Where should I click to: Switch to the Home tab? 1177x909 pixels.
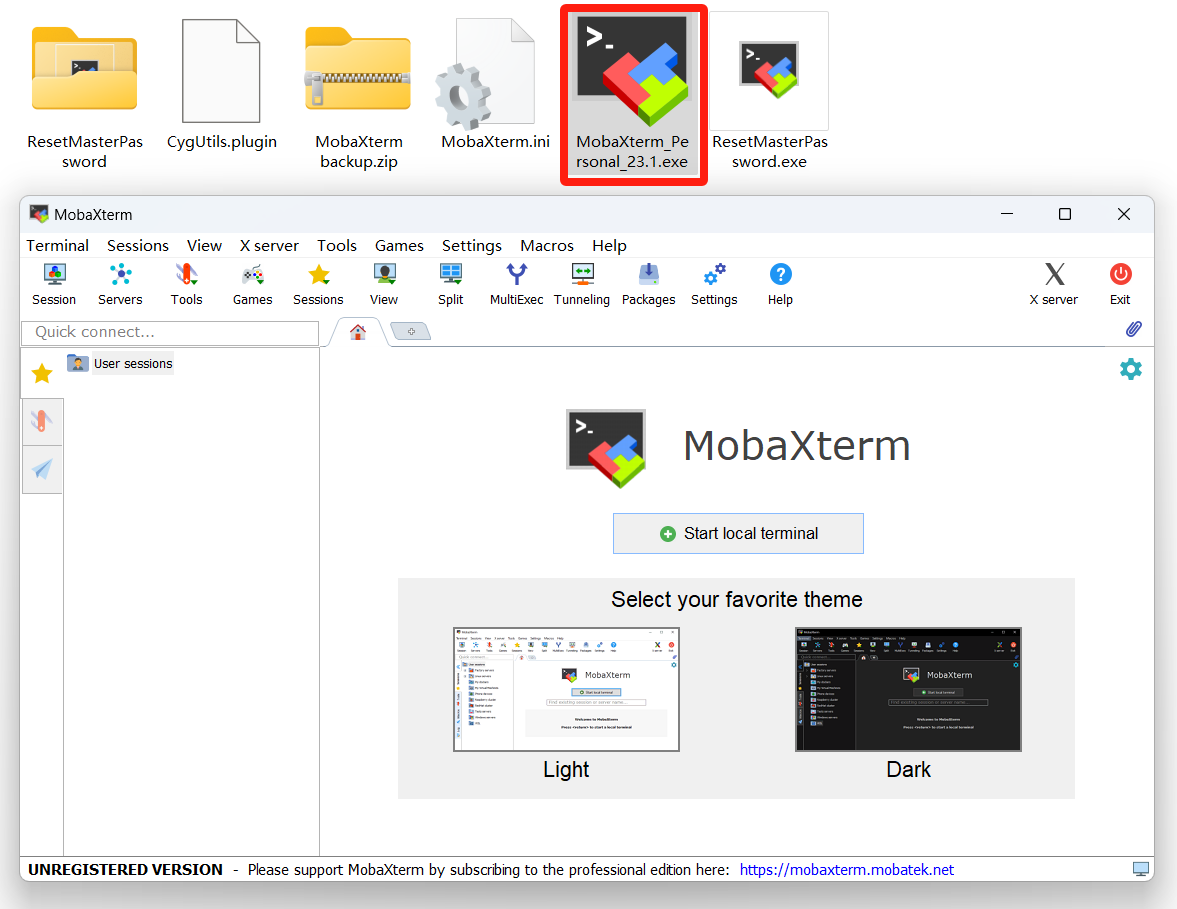tap(357, 332)
